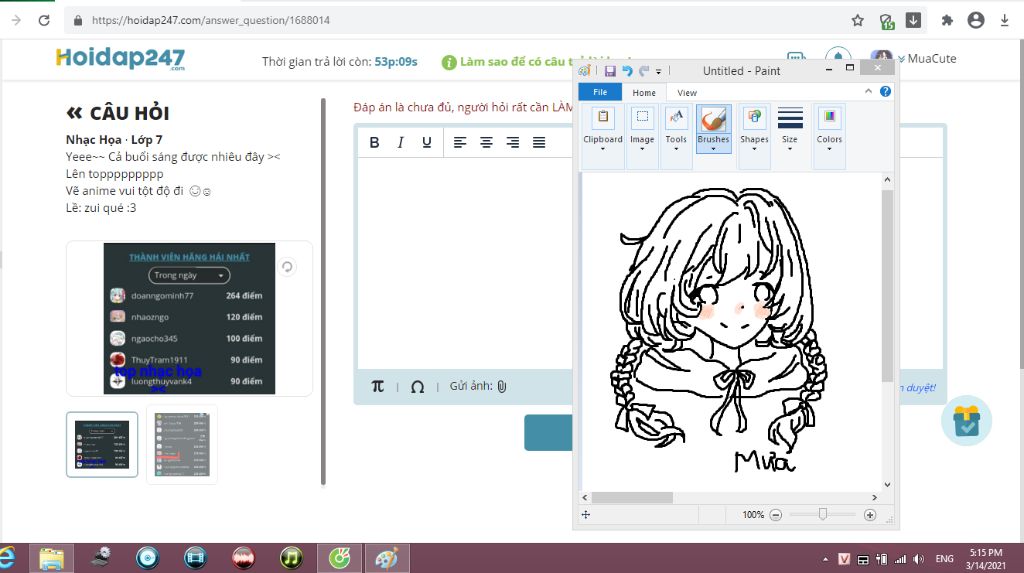The width and height of the screenshot is (1024, 573).
Task: Click the Save icon in Paint's quick access toolbar
Action: (610, 71)
